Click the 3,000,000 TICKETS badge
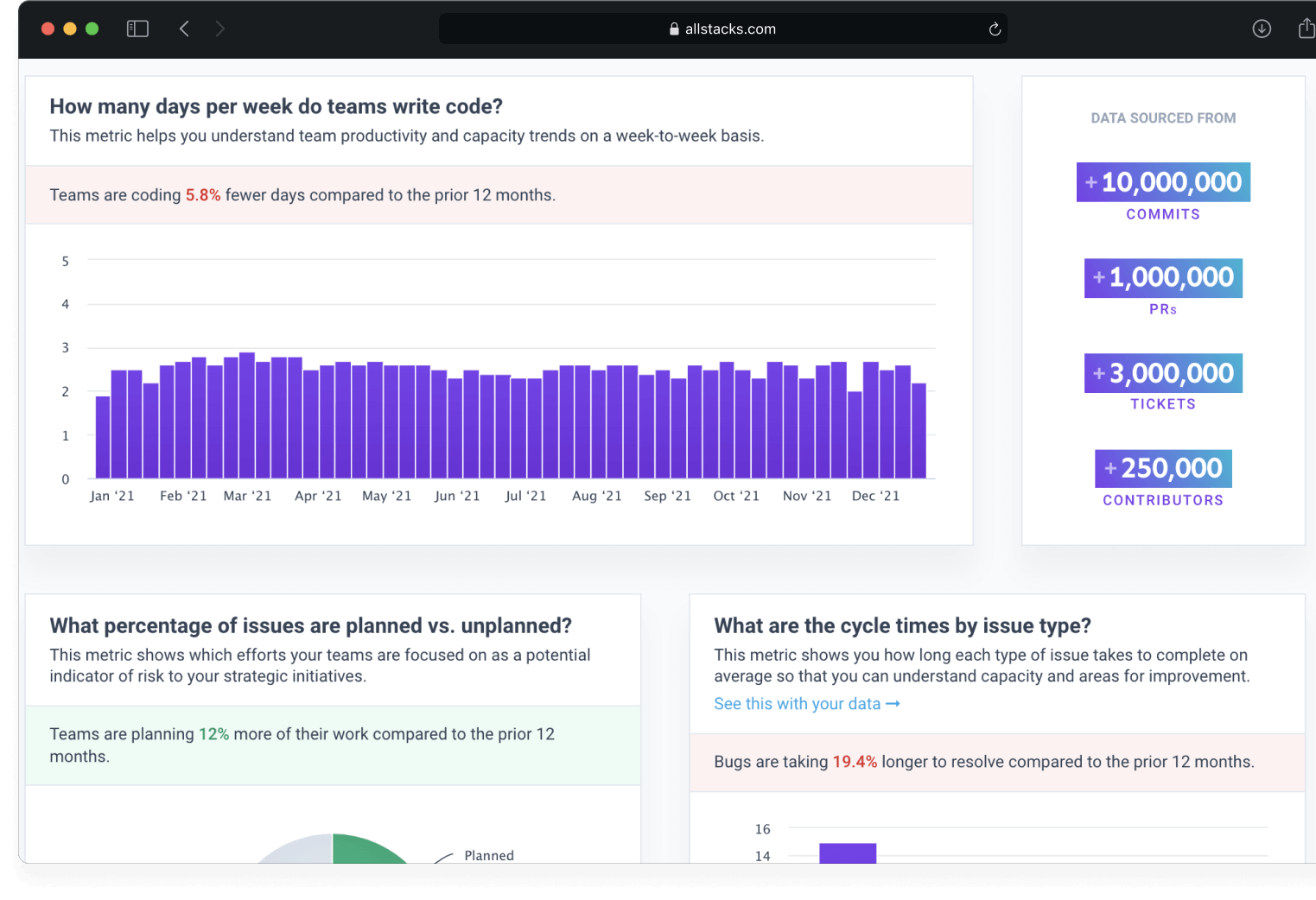Screen dimensions: 1316x900 tap(1162, 373)
